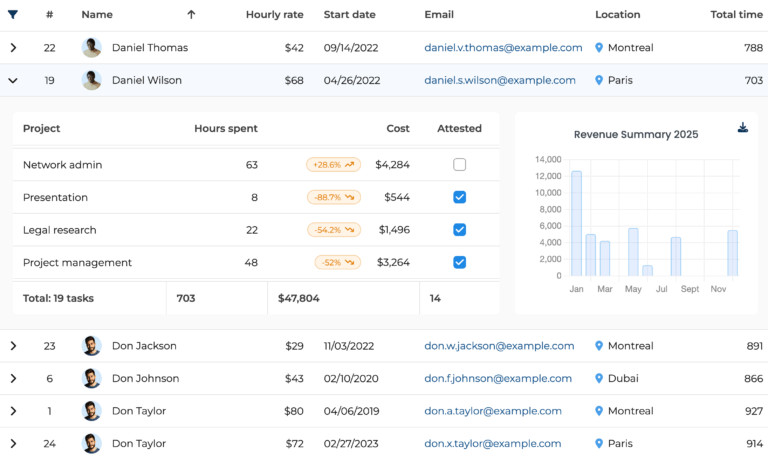The image size is (768, 455).
Task: Open email link don.w.jackson@example.com
Action: pos(499,346)
